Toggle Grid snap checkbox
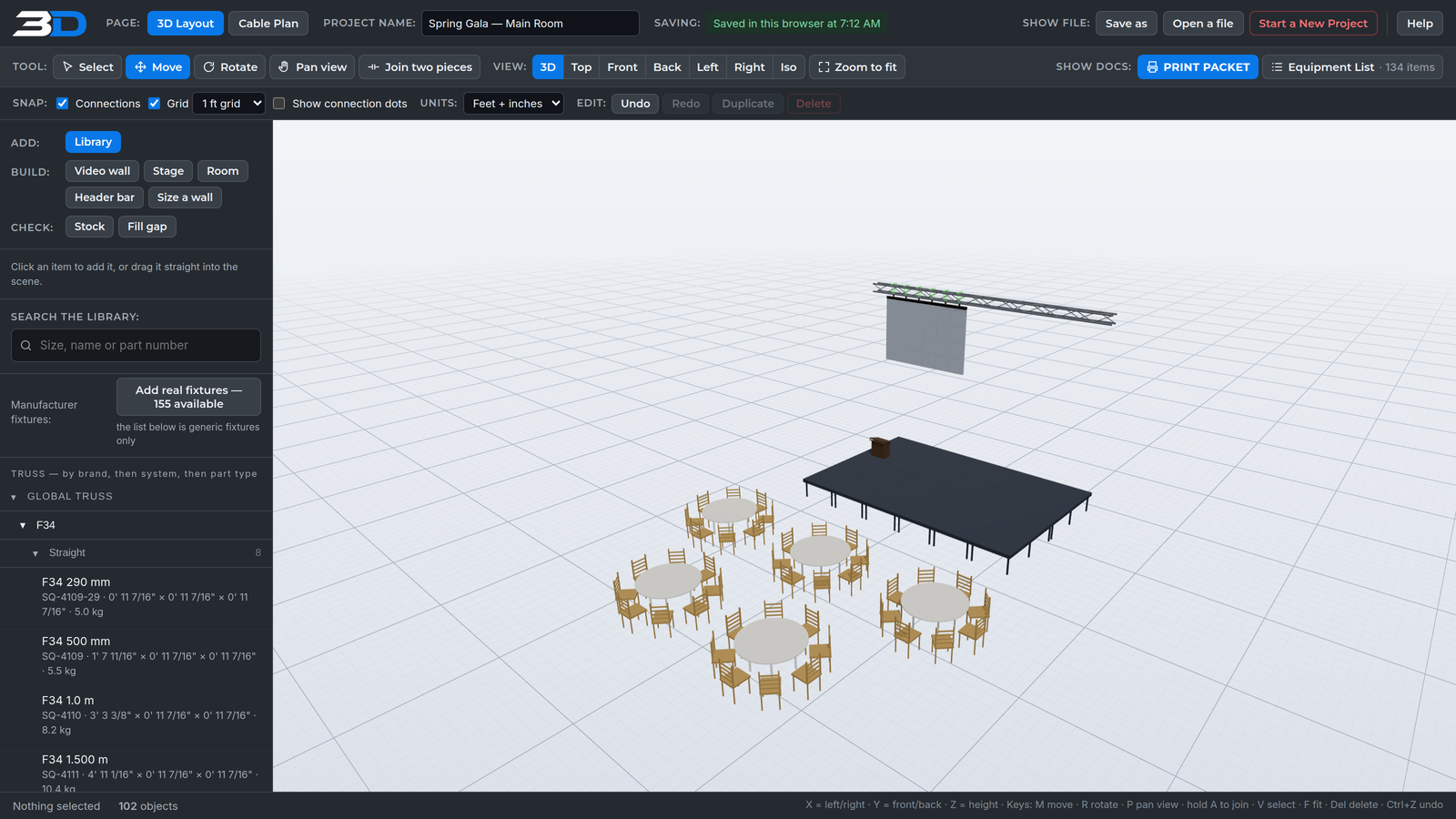Image resolution: width=1456 pixels, height=819 pixels. tap(155, 104)
